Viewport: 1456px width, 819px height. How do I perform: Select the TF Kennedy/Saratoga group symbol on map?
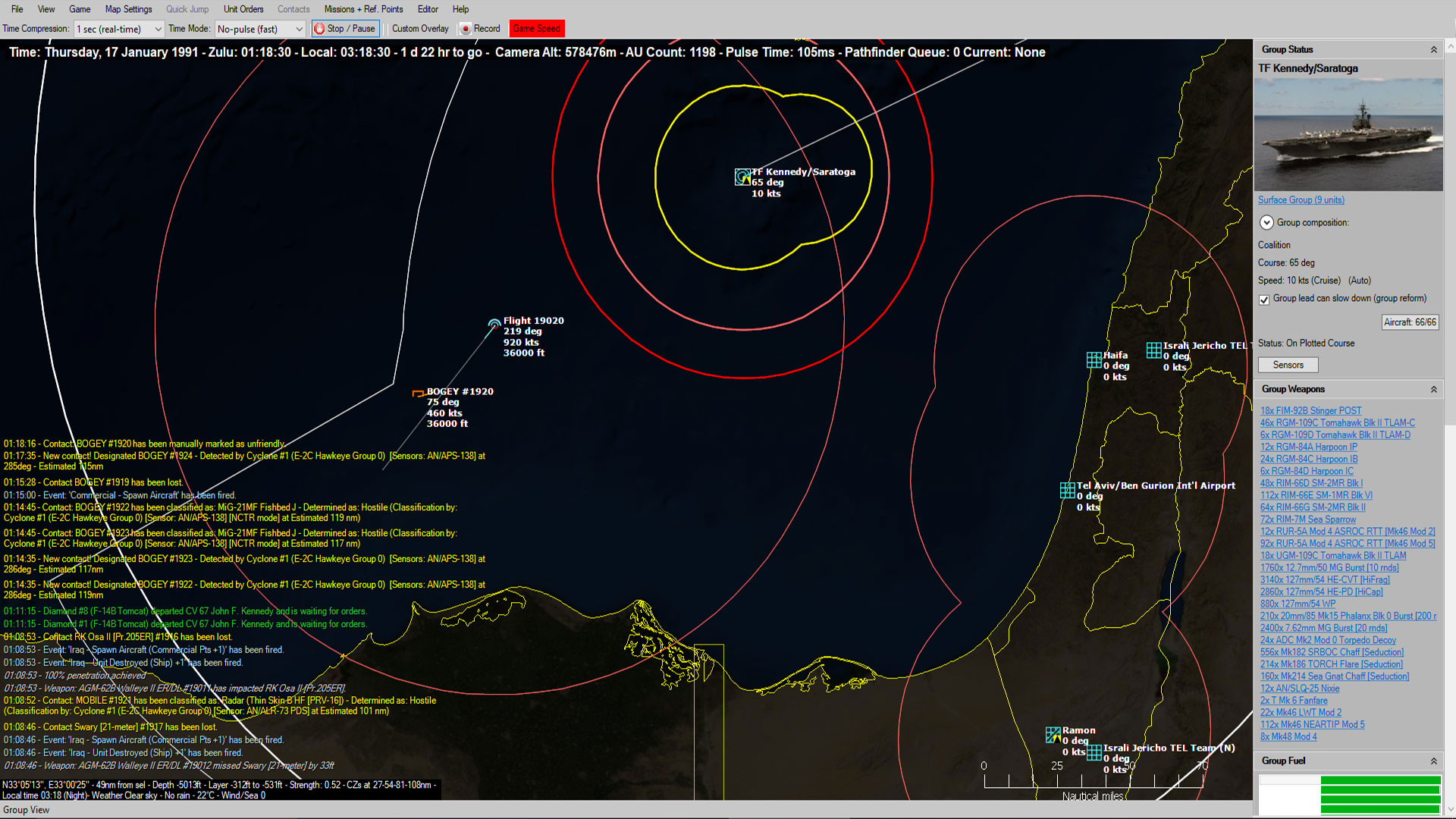point(741,177)
